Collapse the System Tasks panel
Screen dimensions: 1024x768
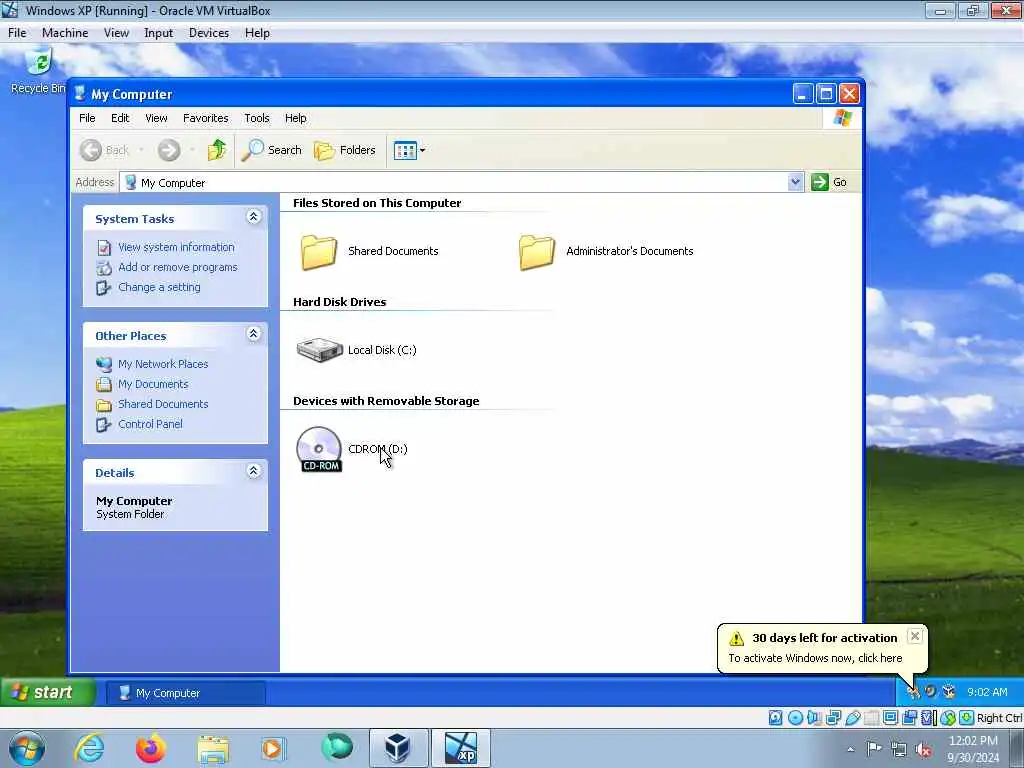[x=253, y=217]
